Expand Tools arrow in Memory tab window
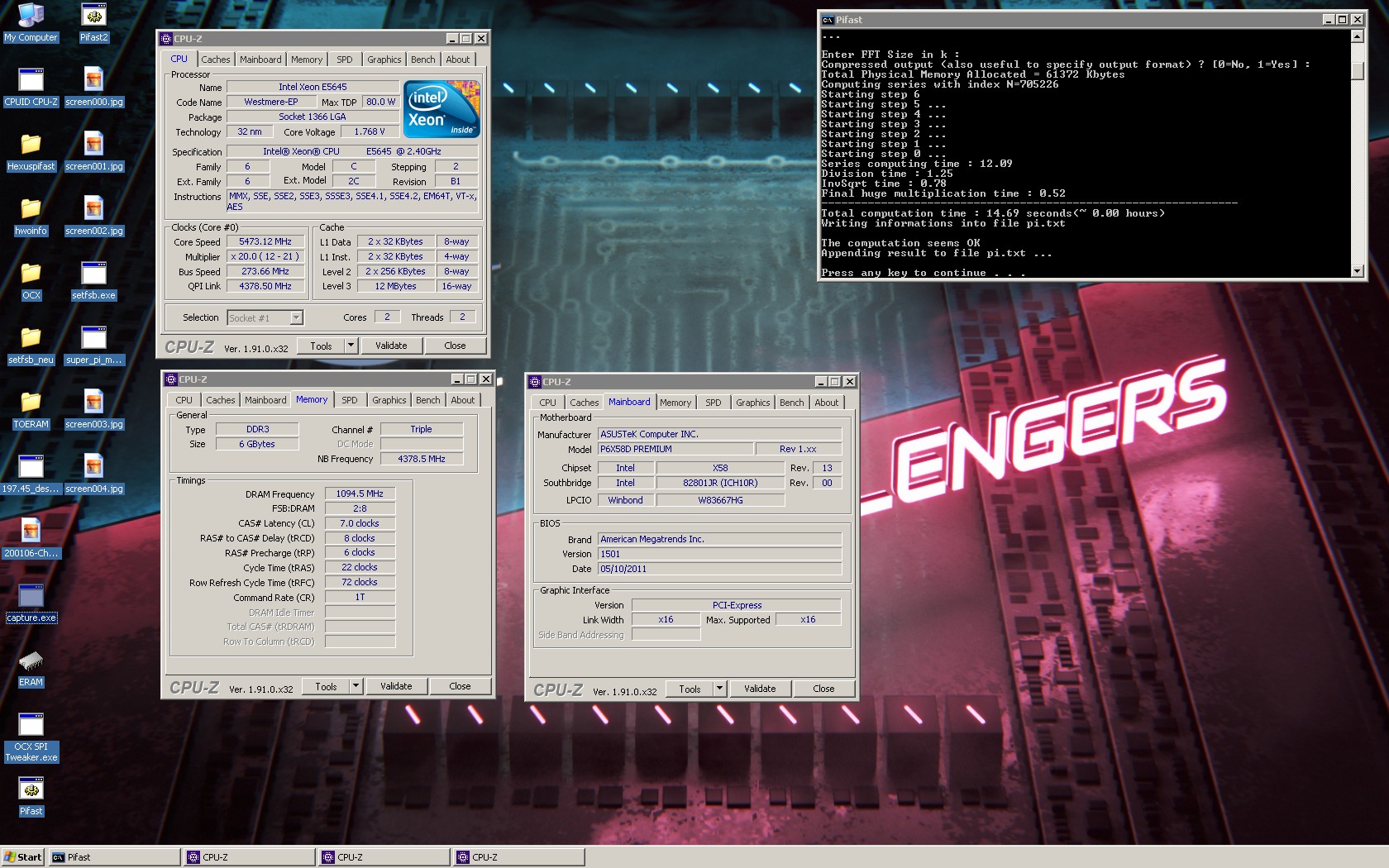Viewport: 1389px width, 868px height. tap(356, 686)
